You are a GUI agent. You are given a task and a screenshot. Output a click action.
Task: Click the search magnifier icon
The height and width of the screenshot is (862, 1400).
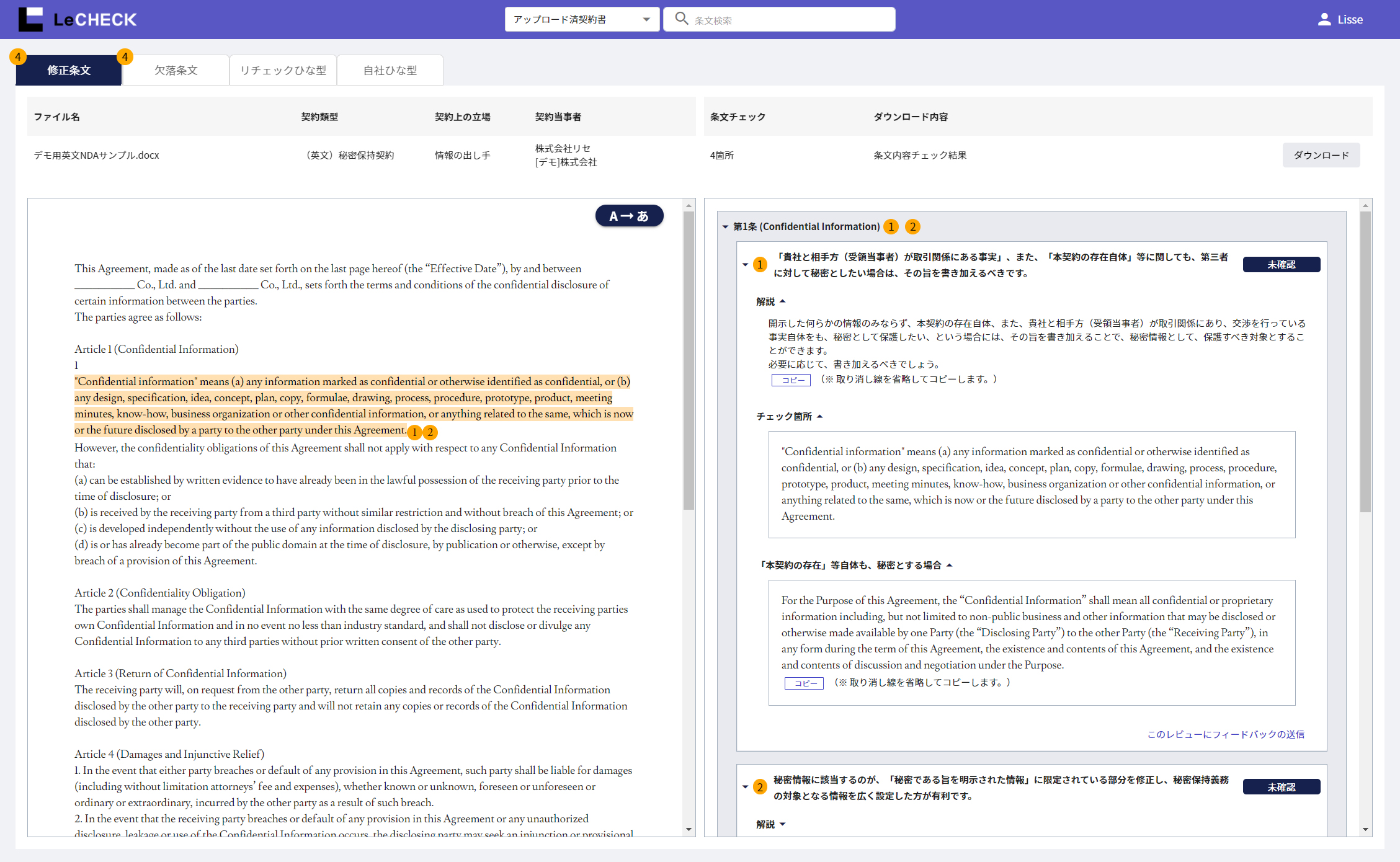pyautogui.click(x=681, y=19)
